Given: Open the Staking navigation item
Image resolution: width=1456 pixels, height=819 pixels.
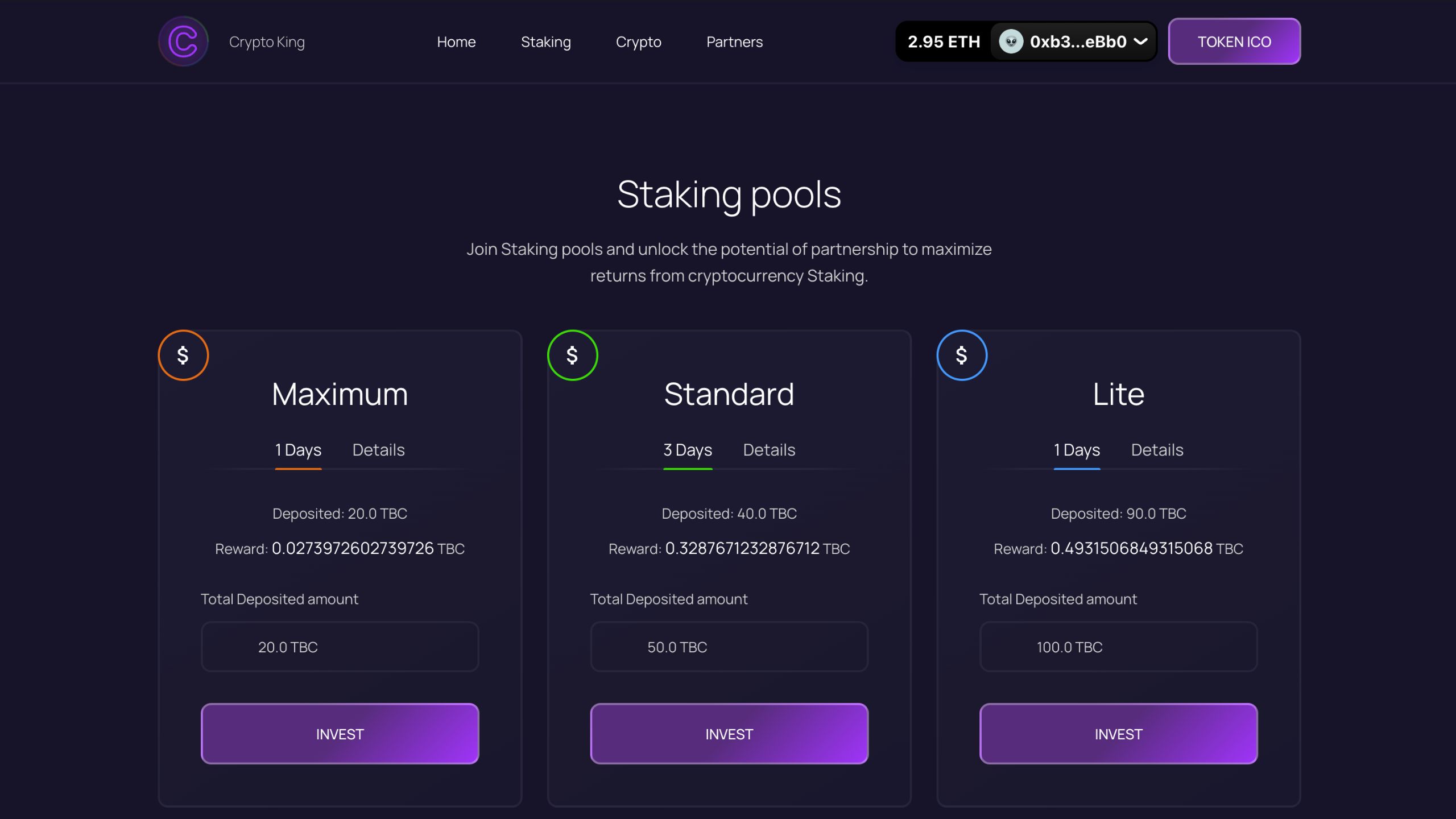Looking at the screenshot, I should (x=546, y=42).
